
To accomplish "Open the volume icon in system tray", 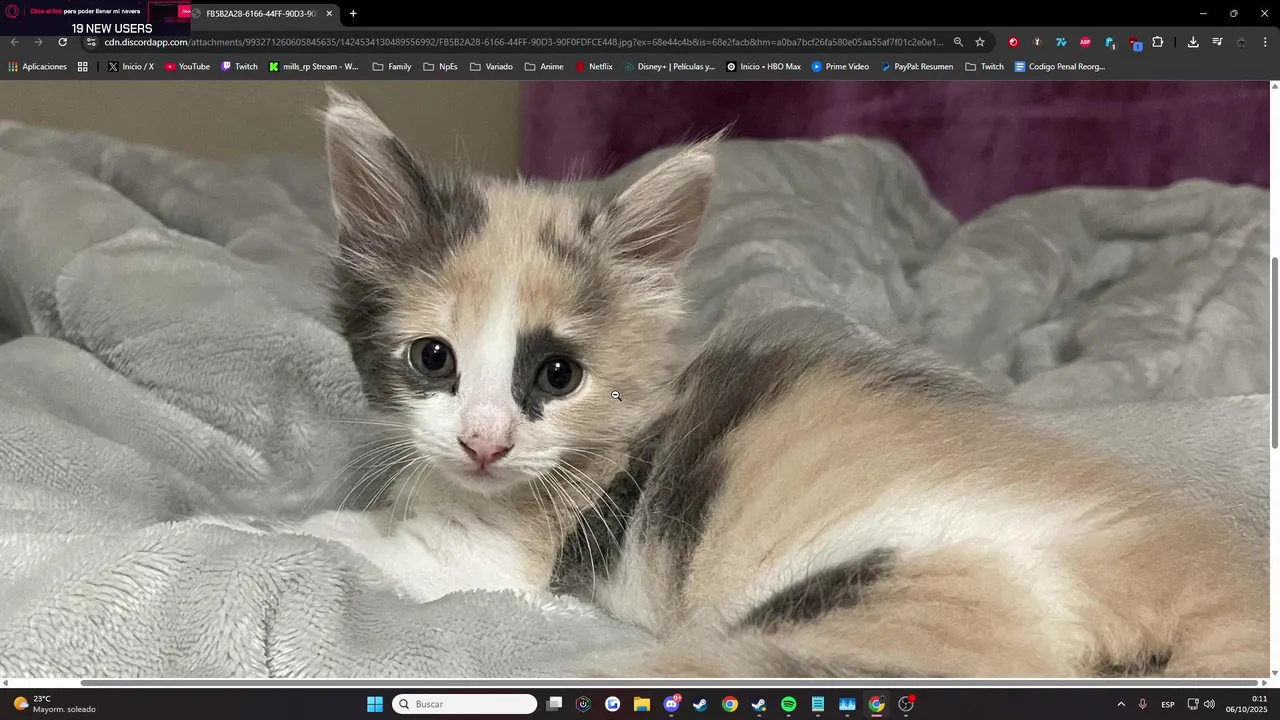I will click(x=1209, y=704).
